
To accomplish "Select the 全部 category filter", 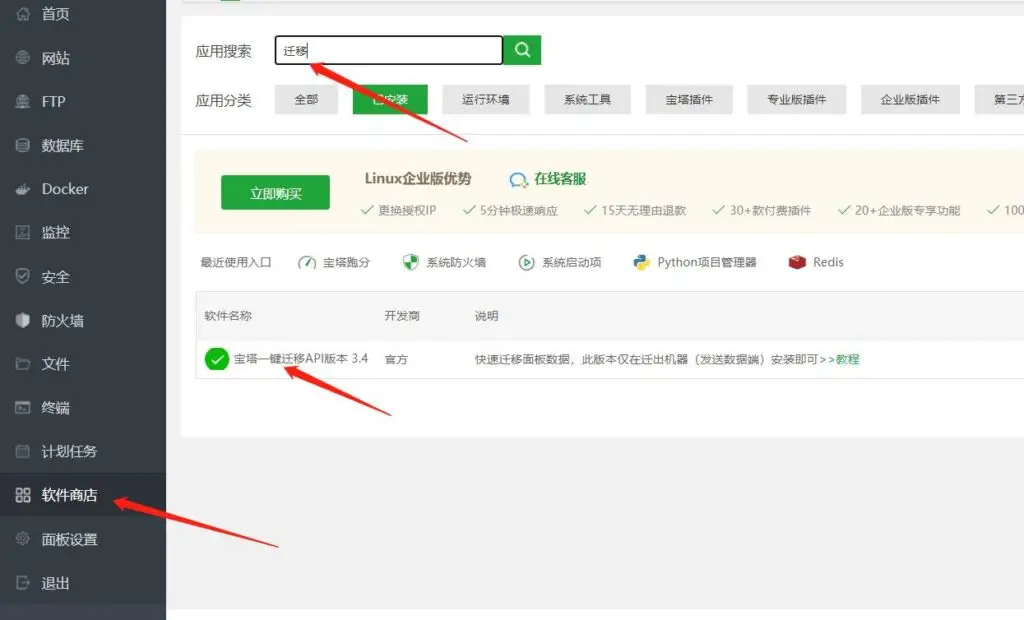I will (x=306, y=100).
